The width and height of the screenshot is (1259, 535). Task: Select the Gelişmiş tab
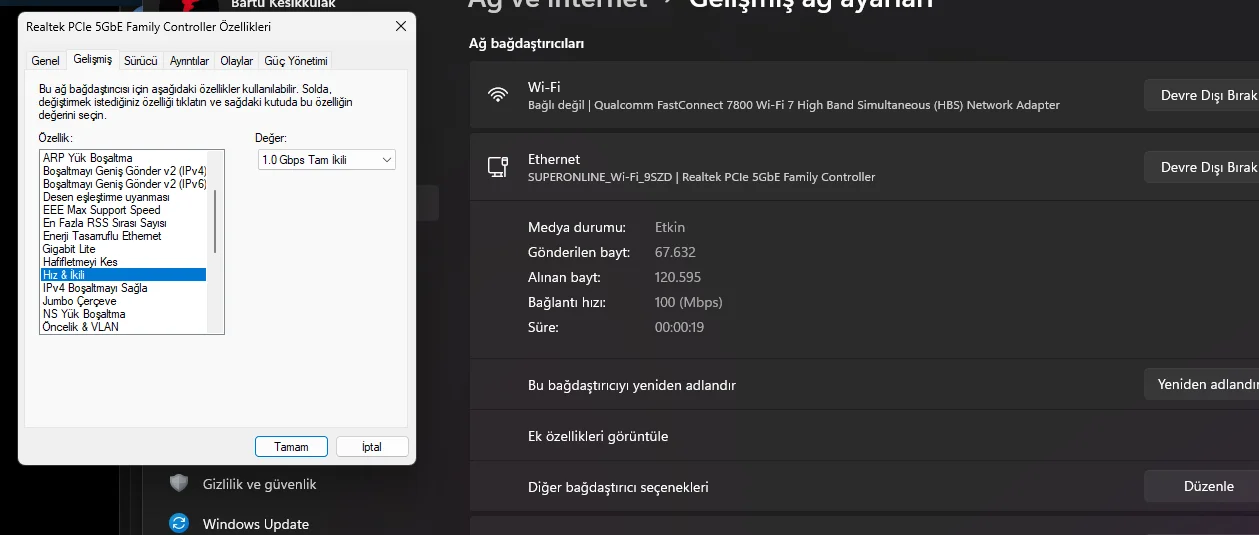(x=93, y=60)
